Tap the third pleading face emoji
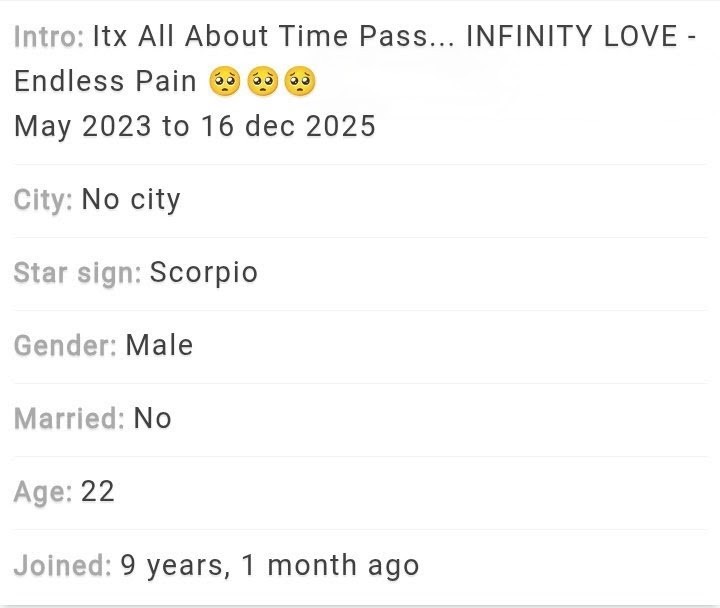 click(x=300, y=81)
